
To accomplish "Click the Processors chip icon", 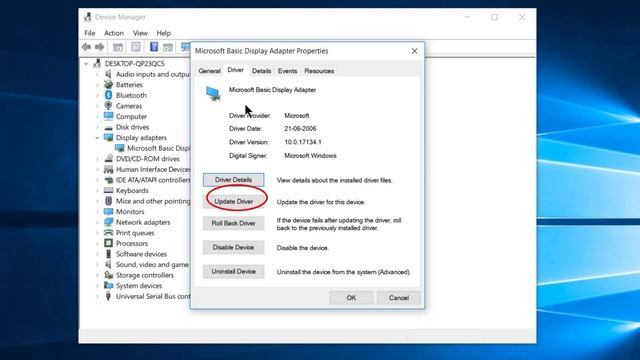I will click(108, 243).
